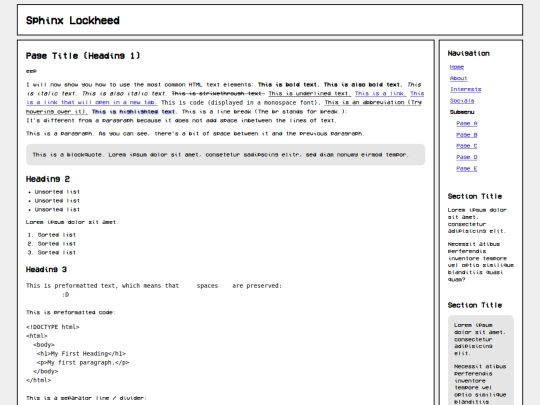The width and height of the screenshot is (540, 405).
Task: Click the highlighted text in the paragraph
Action: pyautogui.click(x=134, y=112)
